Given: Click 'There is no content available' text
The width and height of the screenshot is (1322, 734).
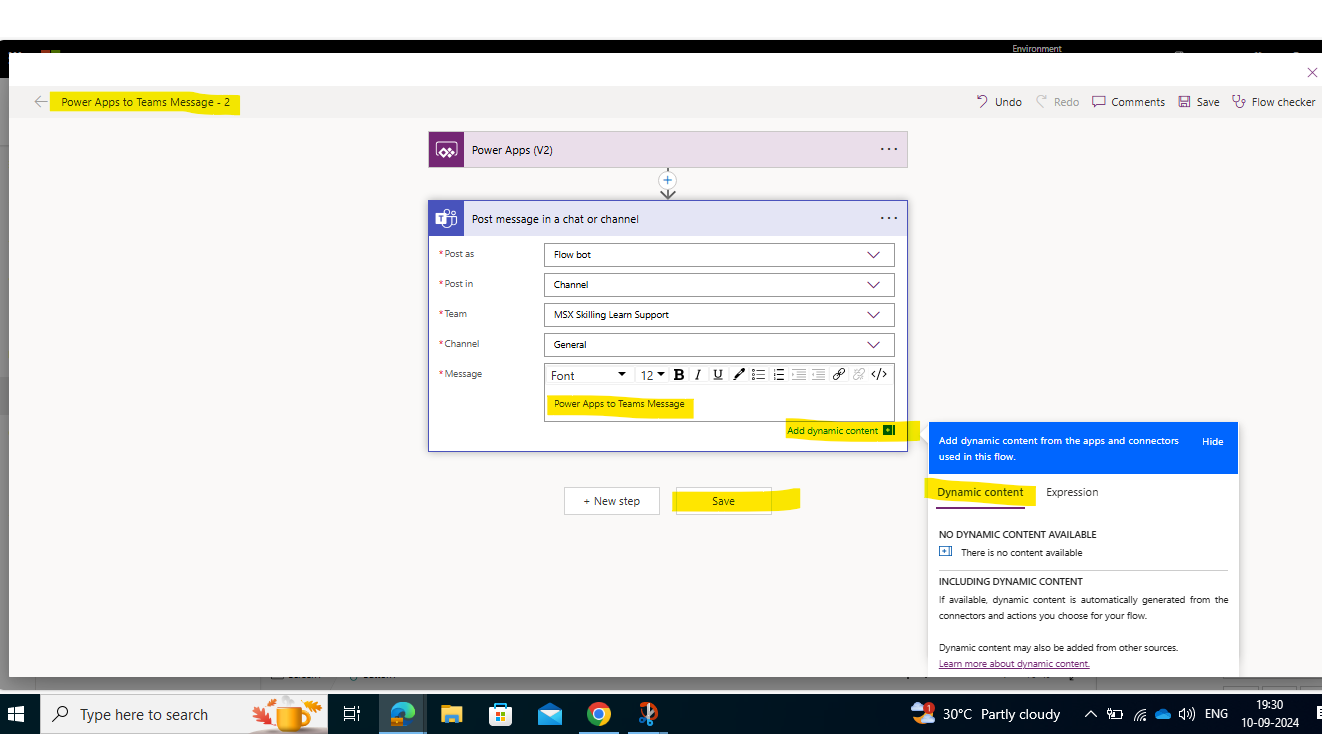Looking at the screenshot, I should (1021, 552).
